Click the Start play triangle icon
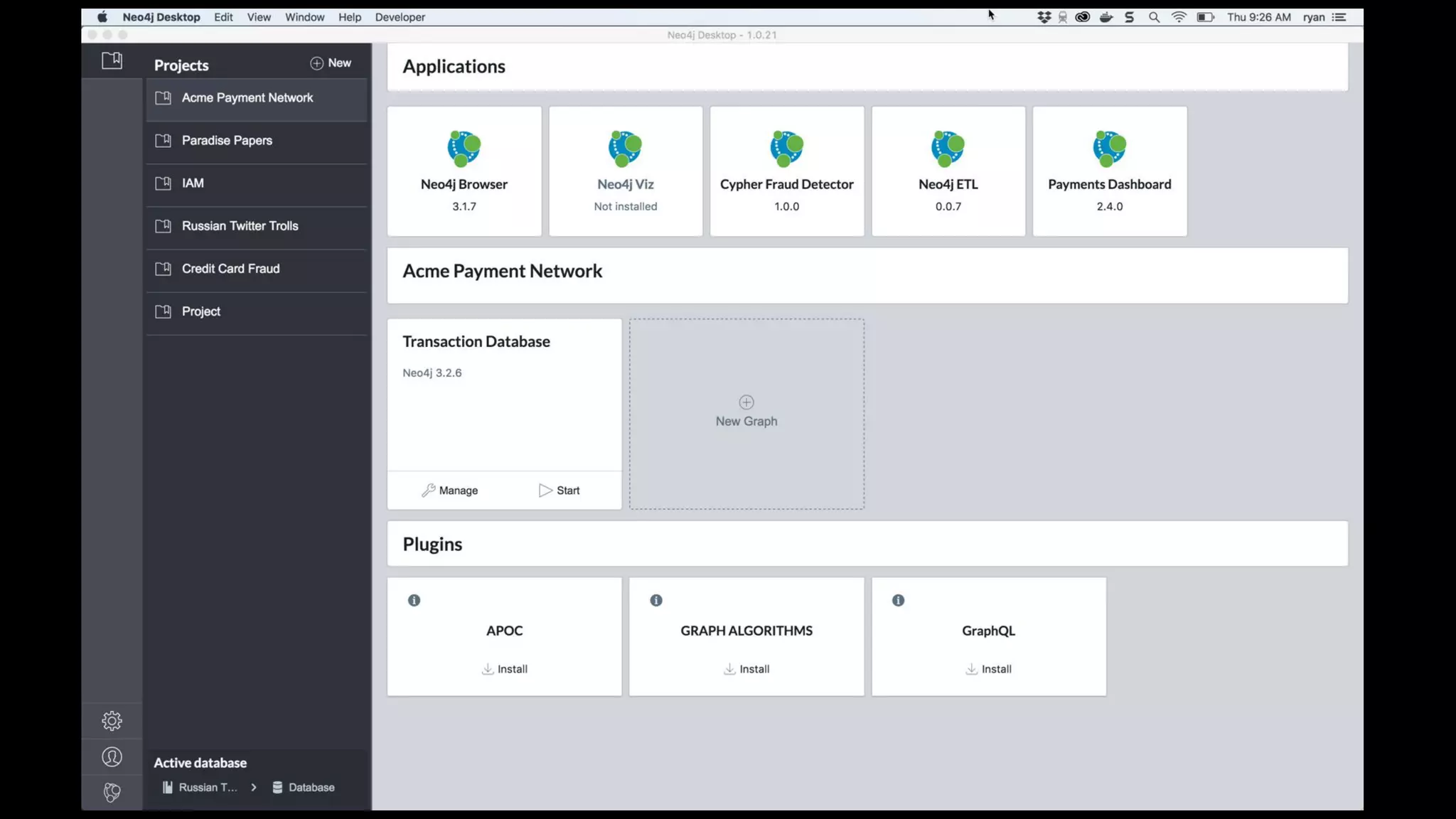1456x819 pixels. (545, 491)
